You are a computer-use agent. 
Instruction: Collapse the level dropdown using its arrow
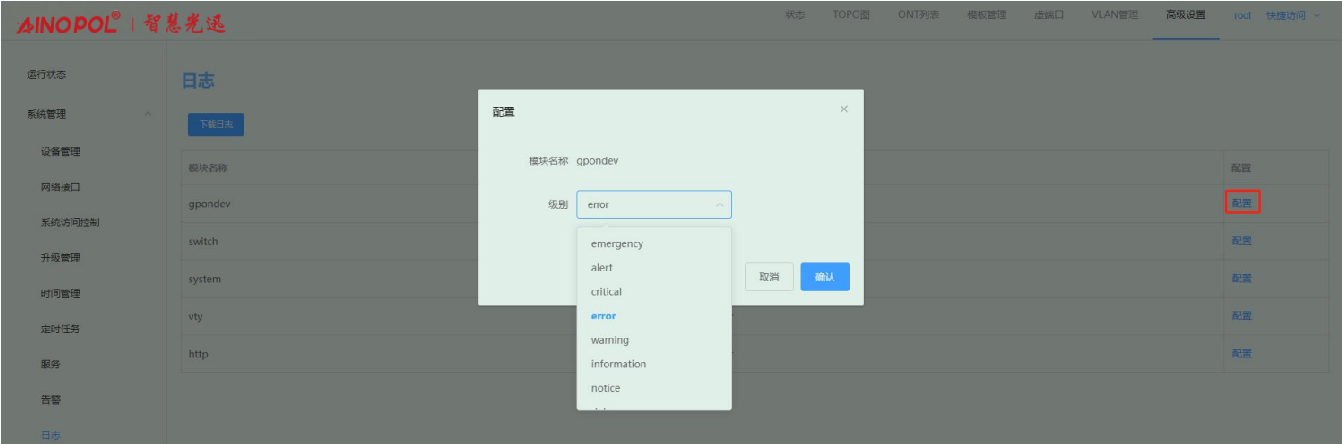718,205
